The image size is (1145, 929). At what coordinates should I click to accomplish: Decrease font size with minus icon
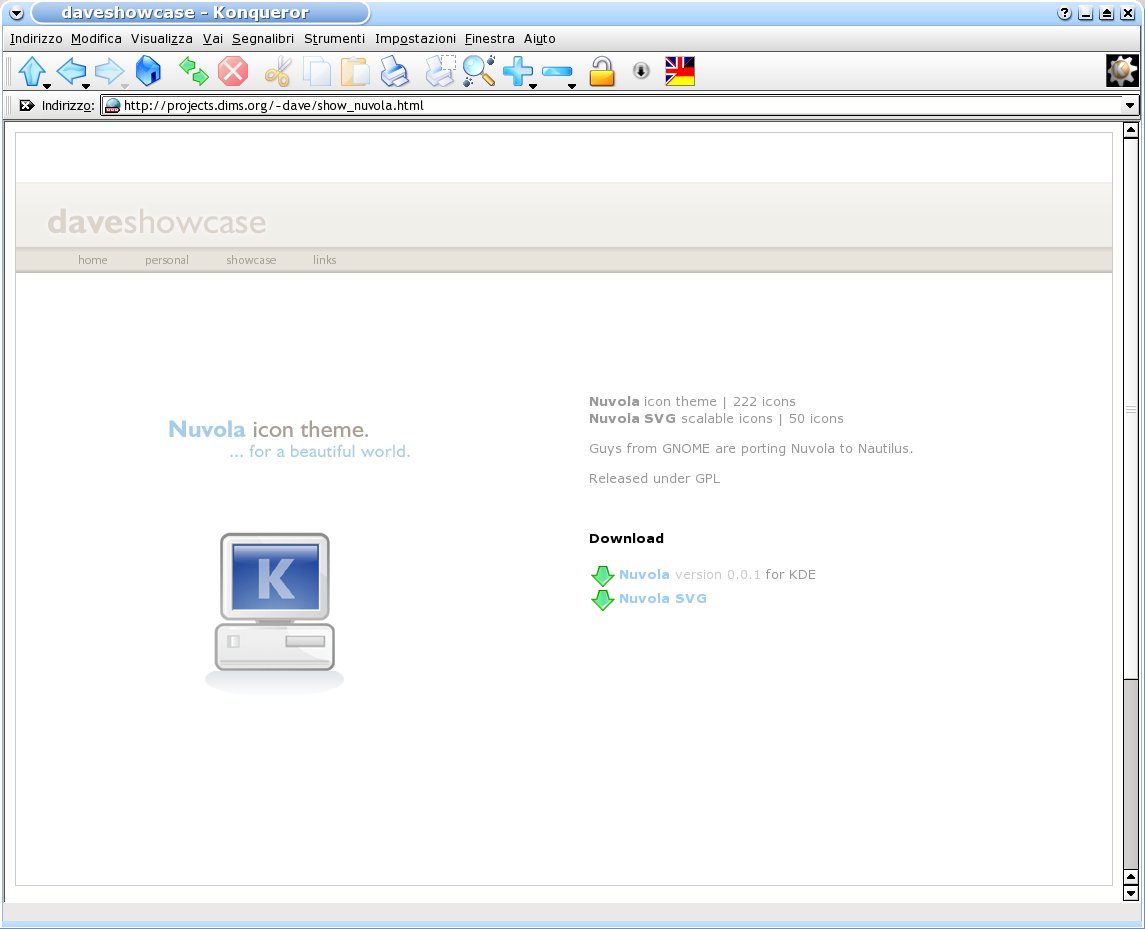(x=557, y=72)
